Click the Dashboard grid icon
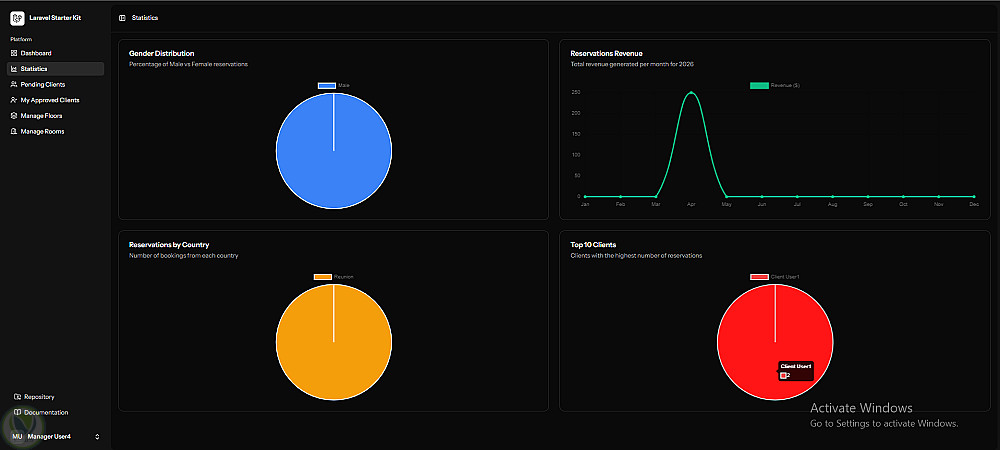 [x=14, y=53]
